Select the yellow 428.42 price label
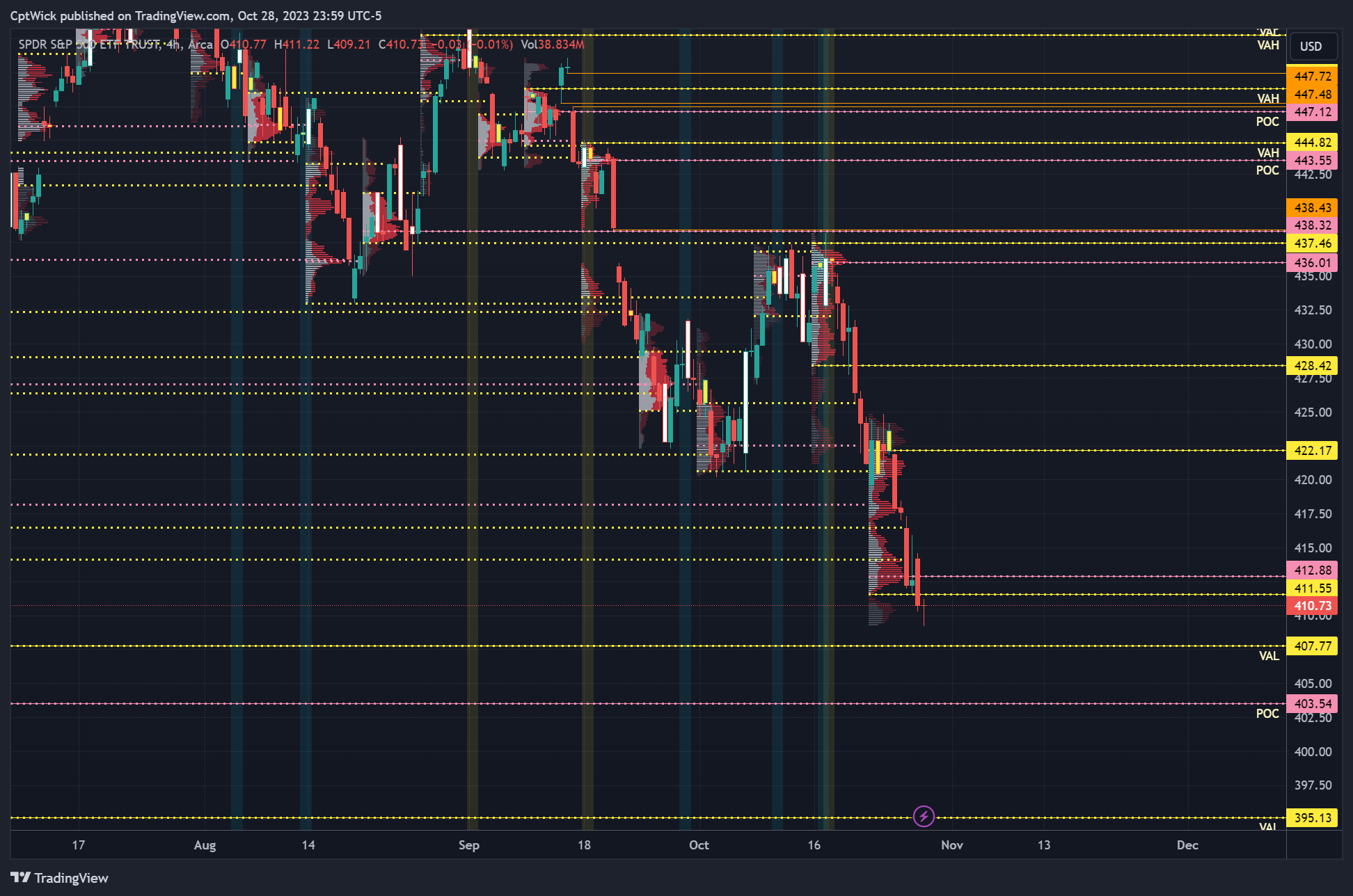The width and height of the screenshot is (1353, 896). point(1312,366)
